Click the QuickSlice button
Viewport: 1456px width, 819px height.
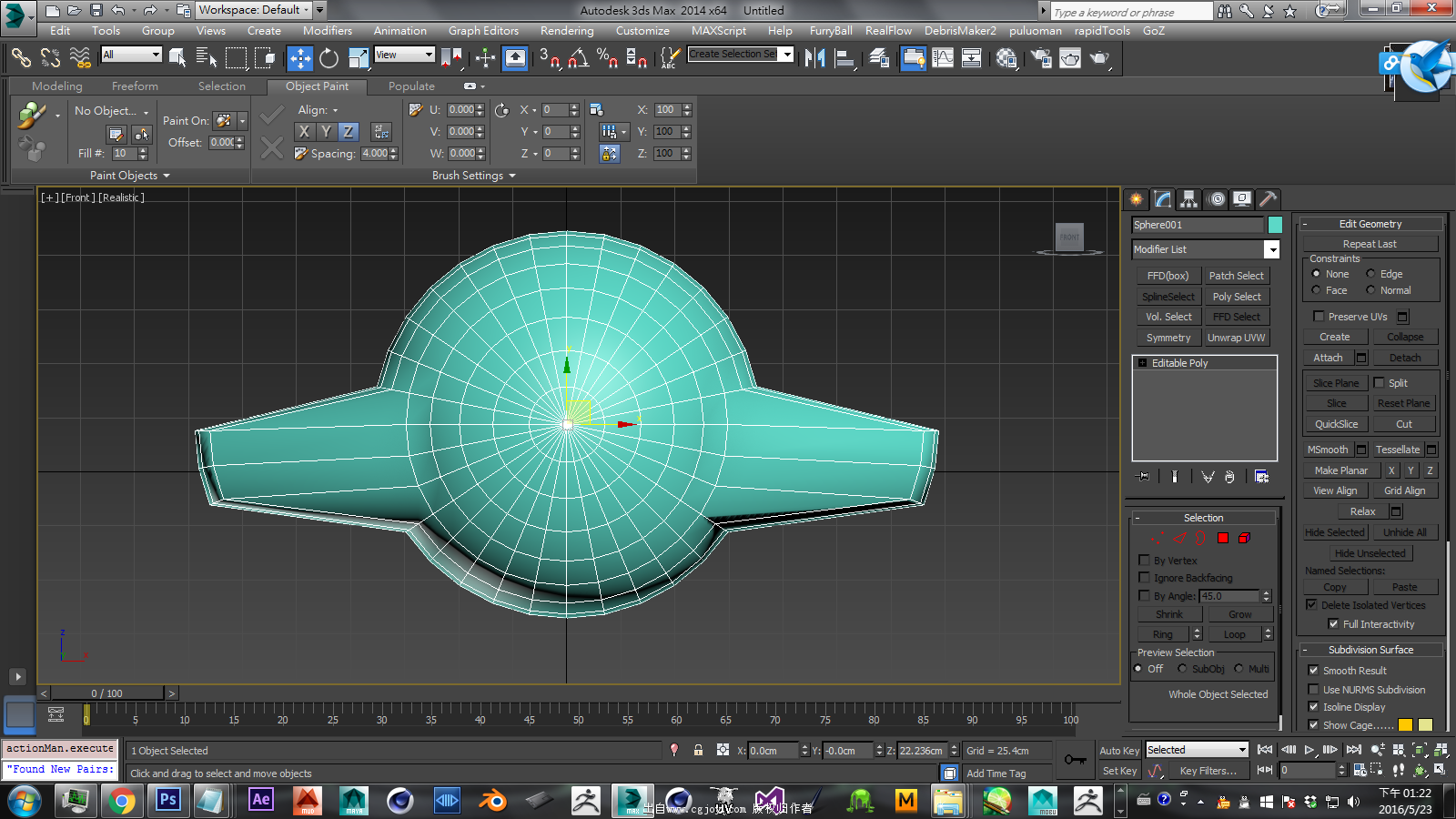coord(1336,424)
